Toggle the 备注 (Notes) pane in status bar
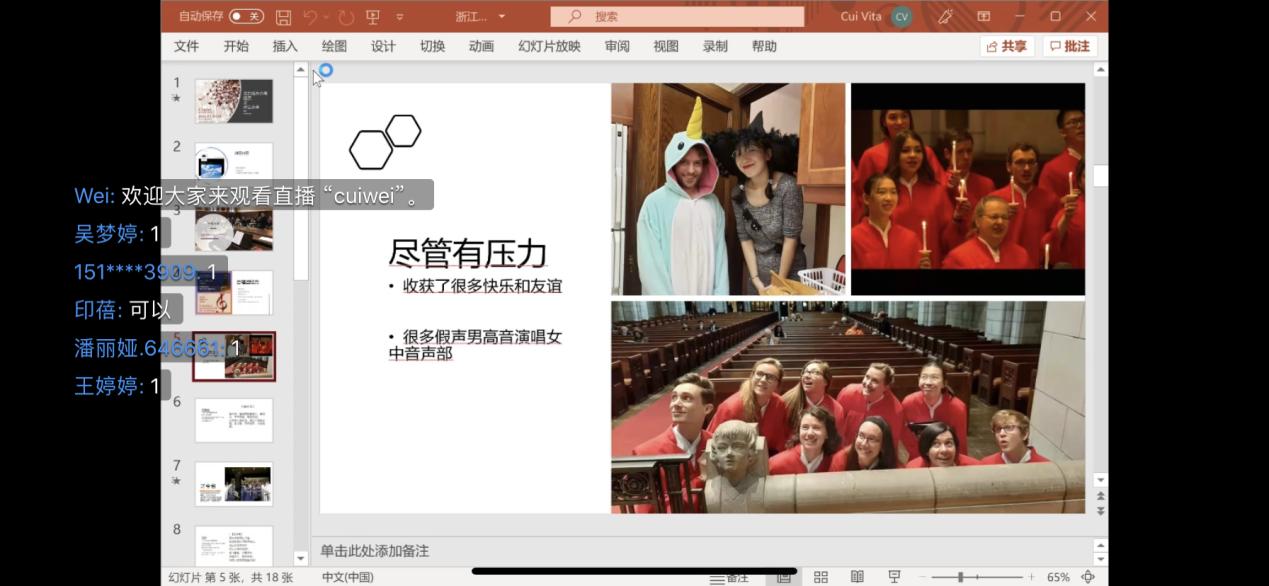 pos(729,577)
